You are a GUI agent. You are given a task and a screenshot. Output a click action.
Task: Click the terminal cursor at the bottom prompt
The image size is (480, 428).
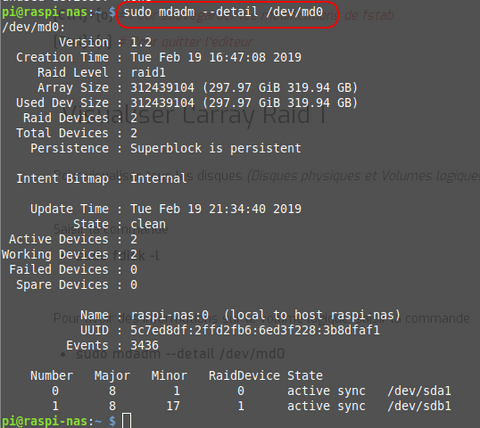tap(126, 421)
